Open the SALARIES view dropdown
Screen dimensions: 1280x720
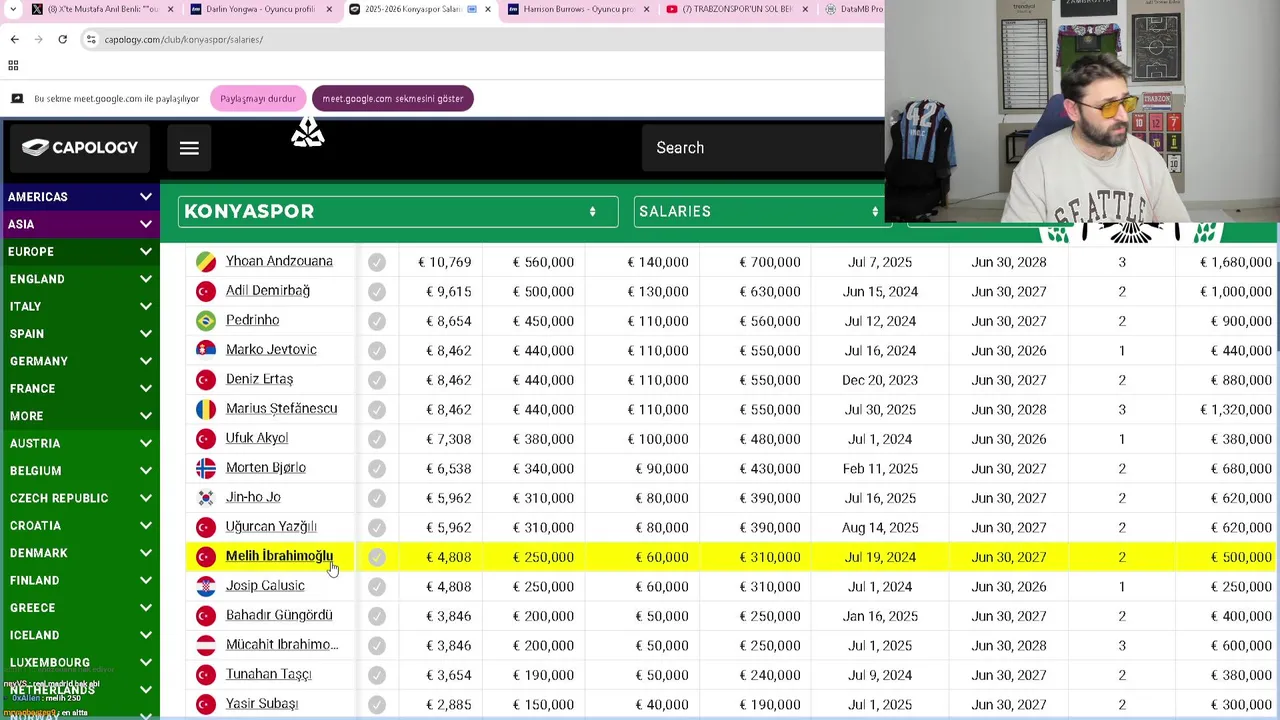click(x=762, y=211)
